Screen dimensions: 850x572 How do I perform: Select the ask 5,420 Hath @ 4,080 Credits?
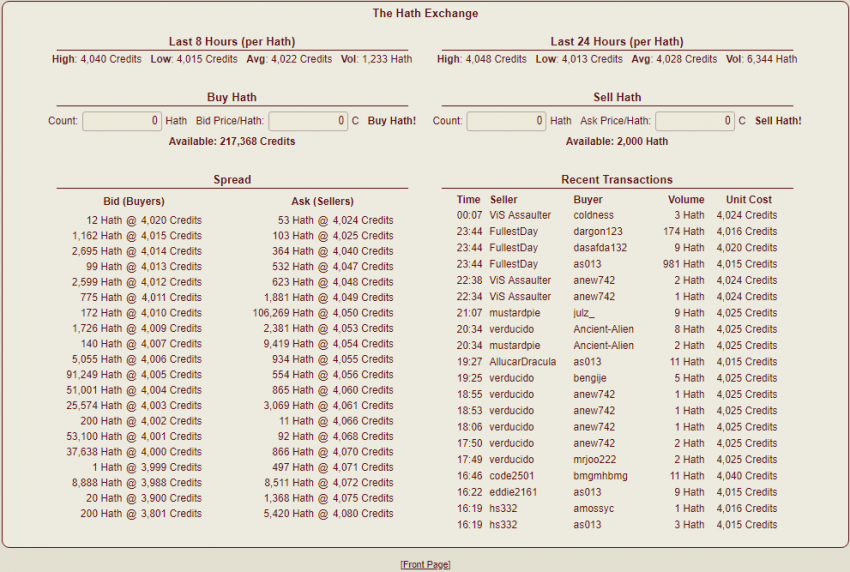click(329, 513)
